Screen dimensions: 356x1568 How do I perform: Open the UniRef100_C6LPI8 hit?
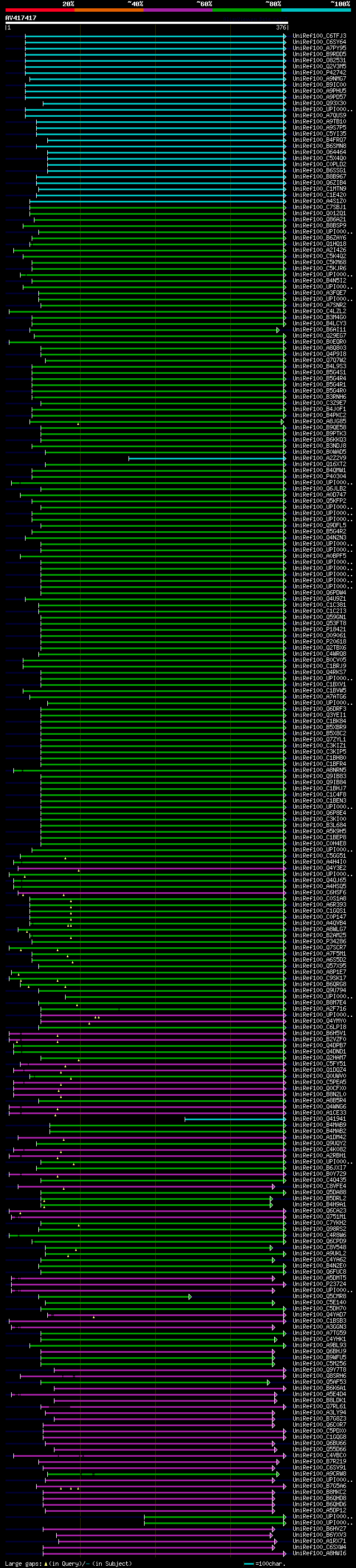(319, 1027)
